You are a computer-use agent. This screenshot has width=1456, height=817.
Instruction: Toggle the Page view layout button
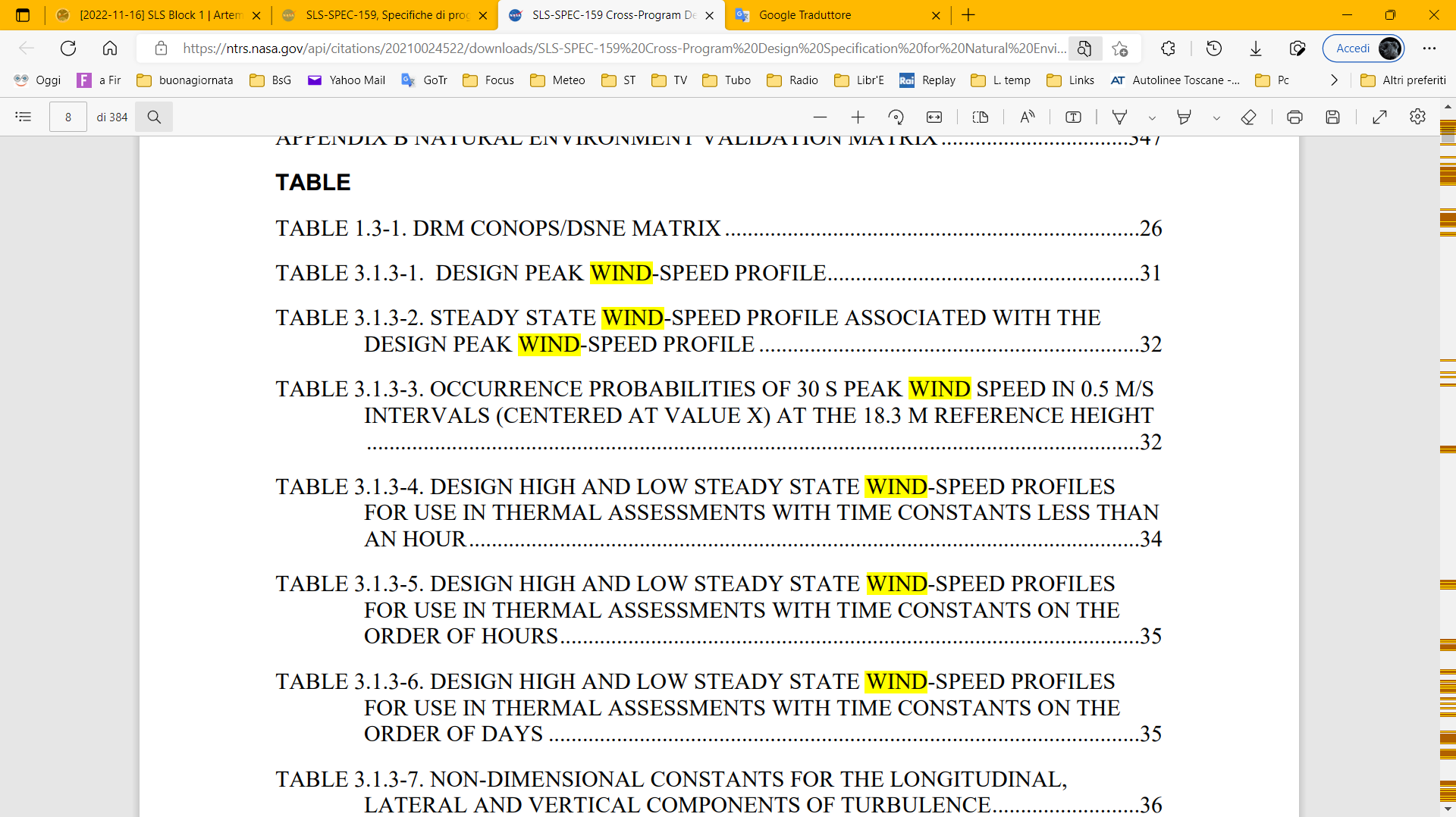[x=980, y=117]
